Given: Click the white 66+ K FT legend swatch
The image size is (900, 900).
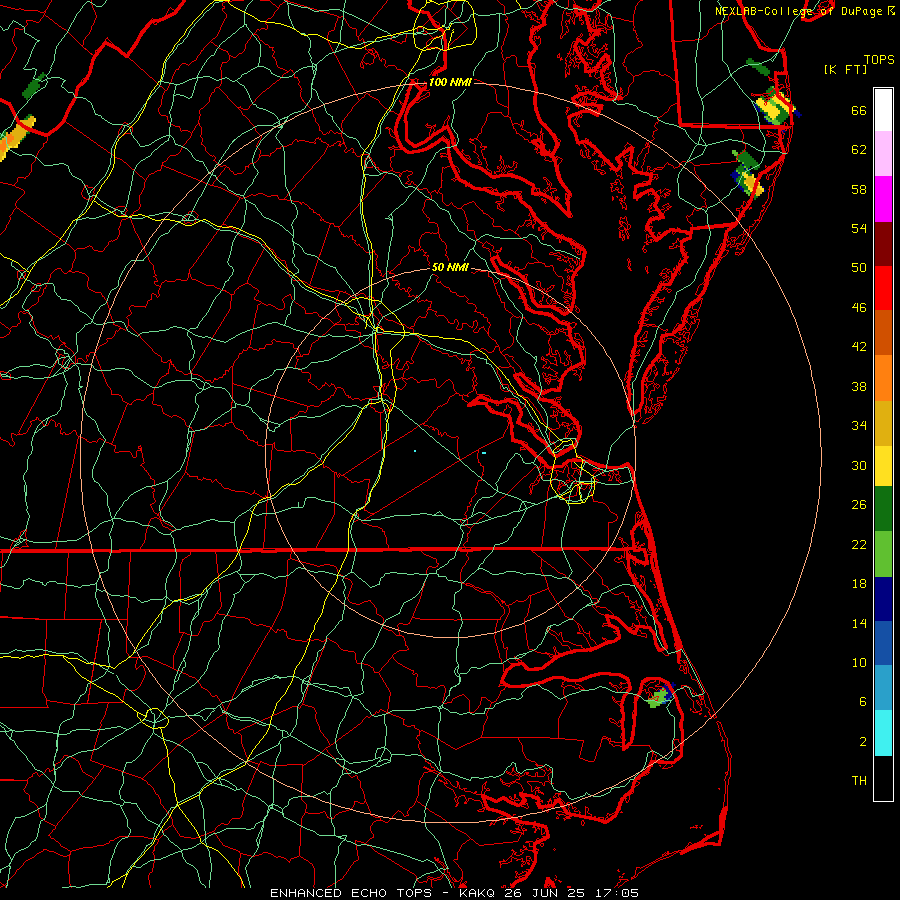Looking at the screenshot, I should 883,110.
